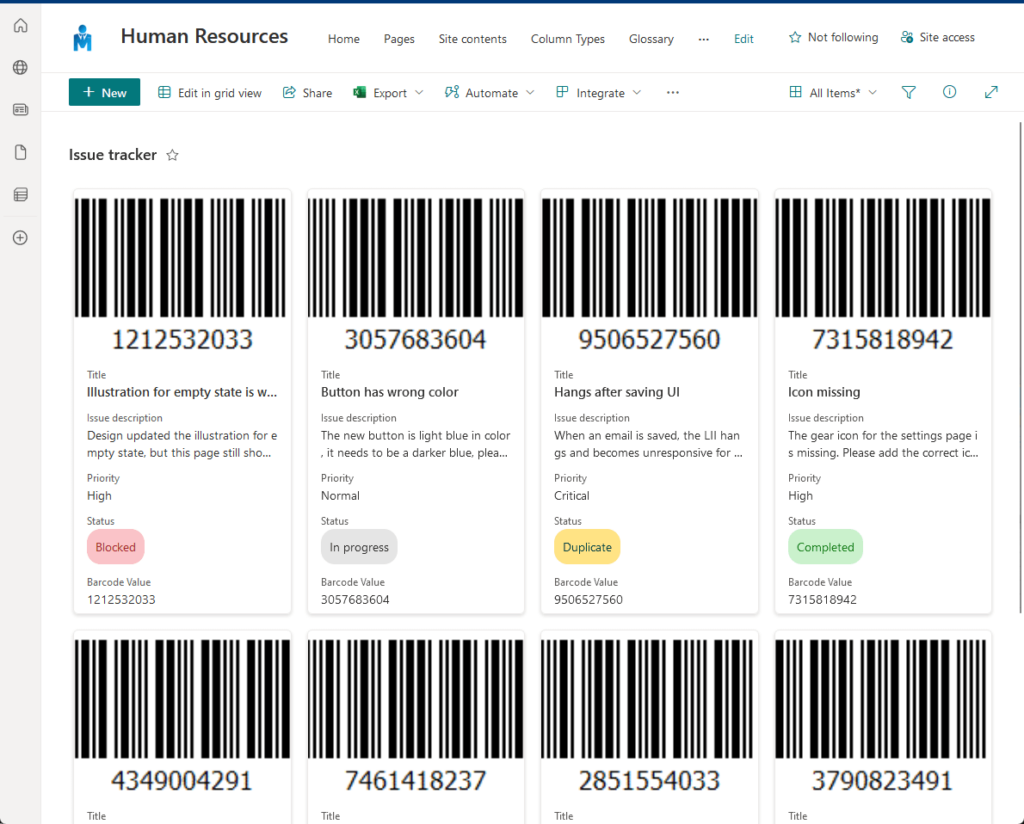This screenshot has width=1024, height=824.
Task: Click the Create plus circle icon
Action: [x=20, y=238]
